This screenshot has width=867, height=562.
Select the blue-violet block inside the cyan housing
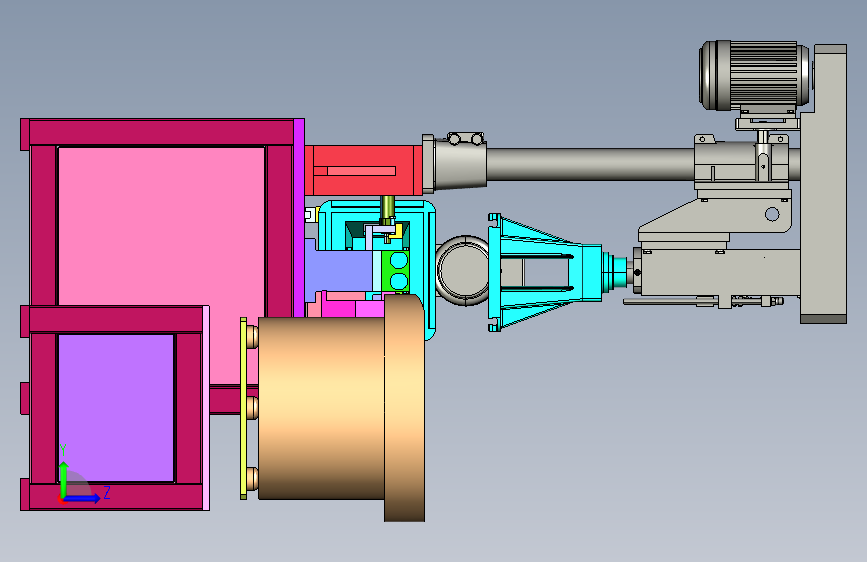[x=338, y=271]
